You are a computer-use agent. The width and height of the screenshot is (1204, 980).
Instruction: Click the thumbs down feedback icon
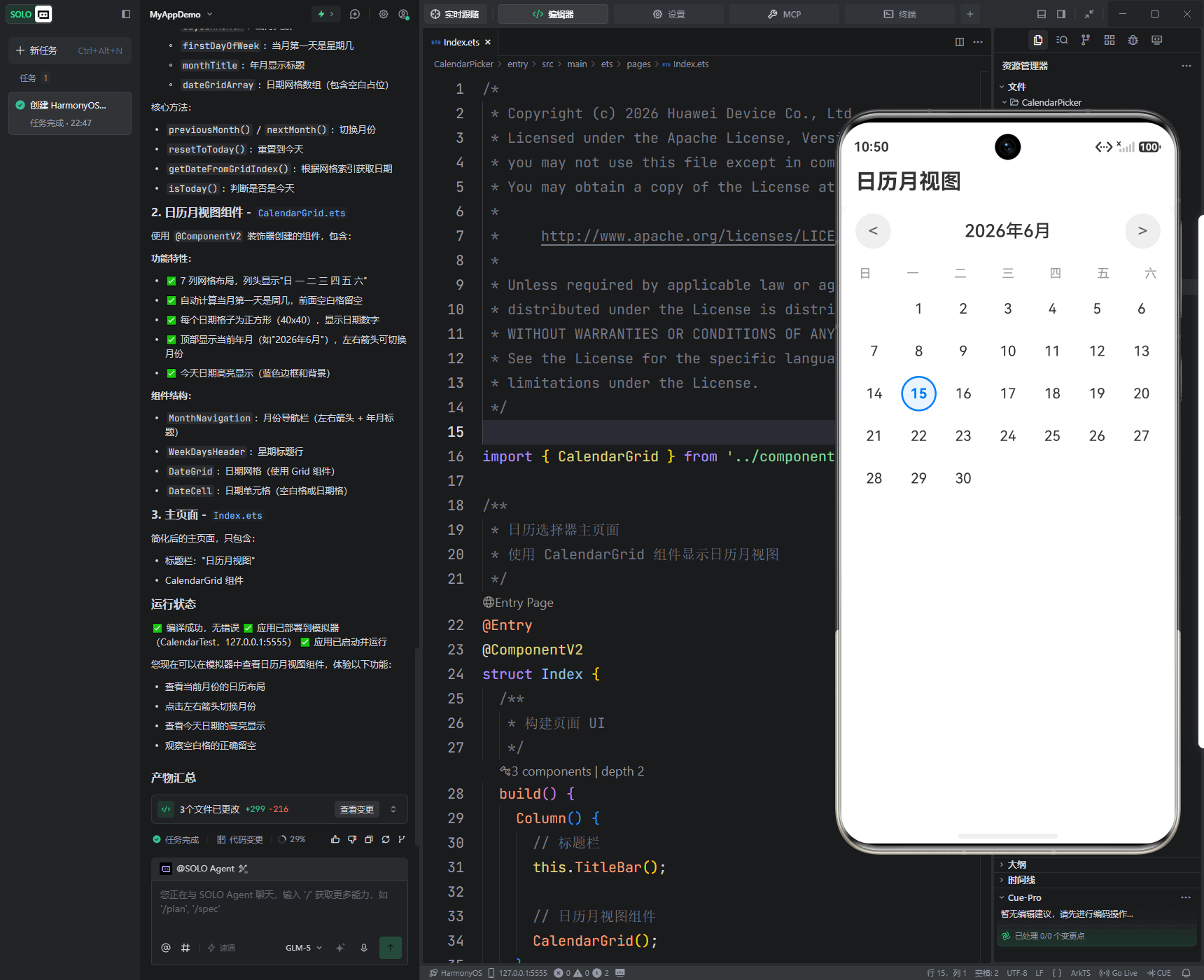[352, 839]
